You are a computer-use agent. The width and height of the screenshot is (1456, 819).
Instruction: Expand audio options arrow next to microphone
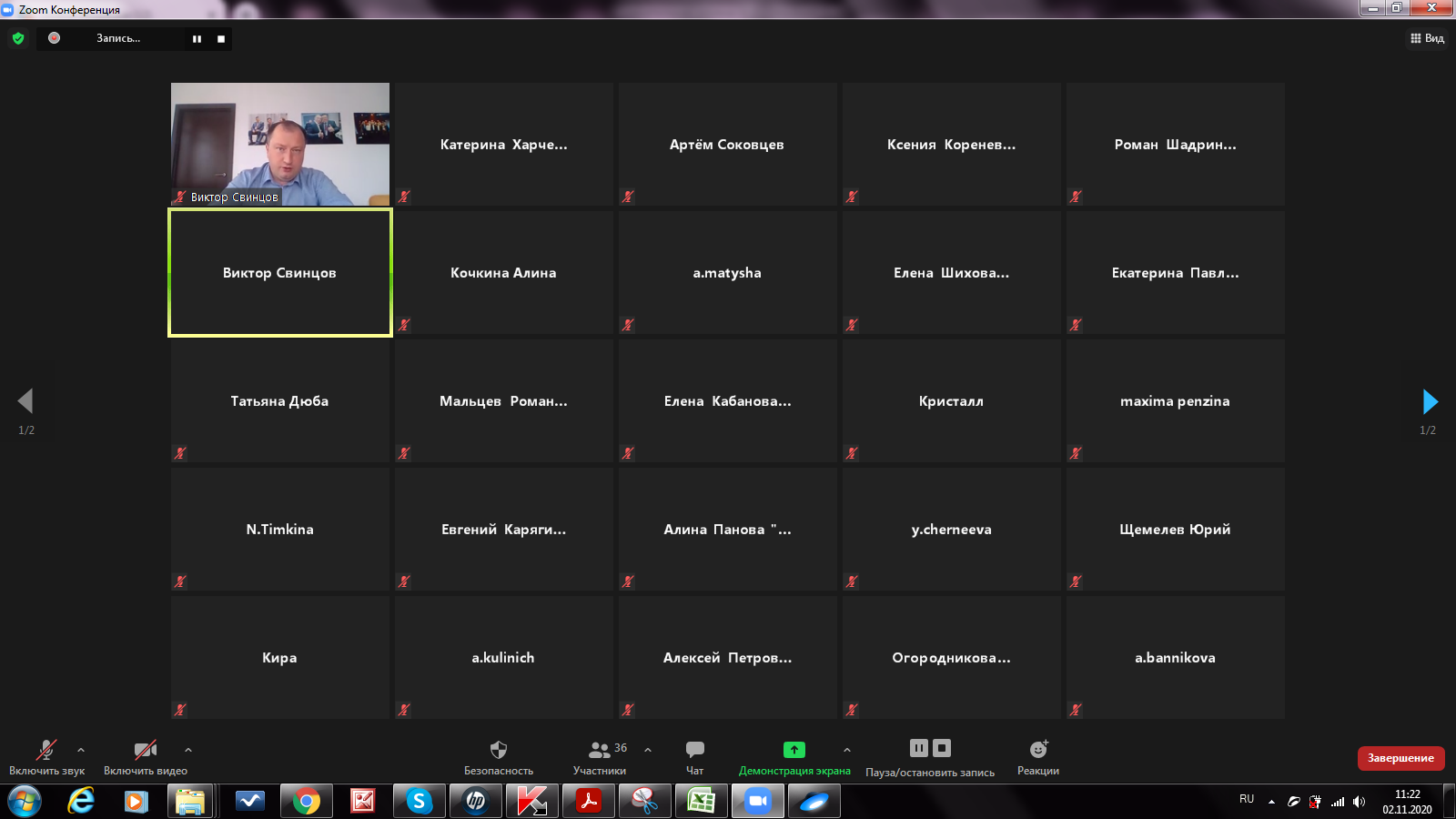tap(81, 750)
